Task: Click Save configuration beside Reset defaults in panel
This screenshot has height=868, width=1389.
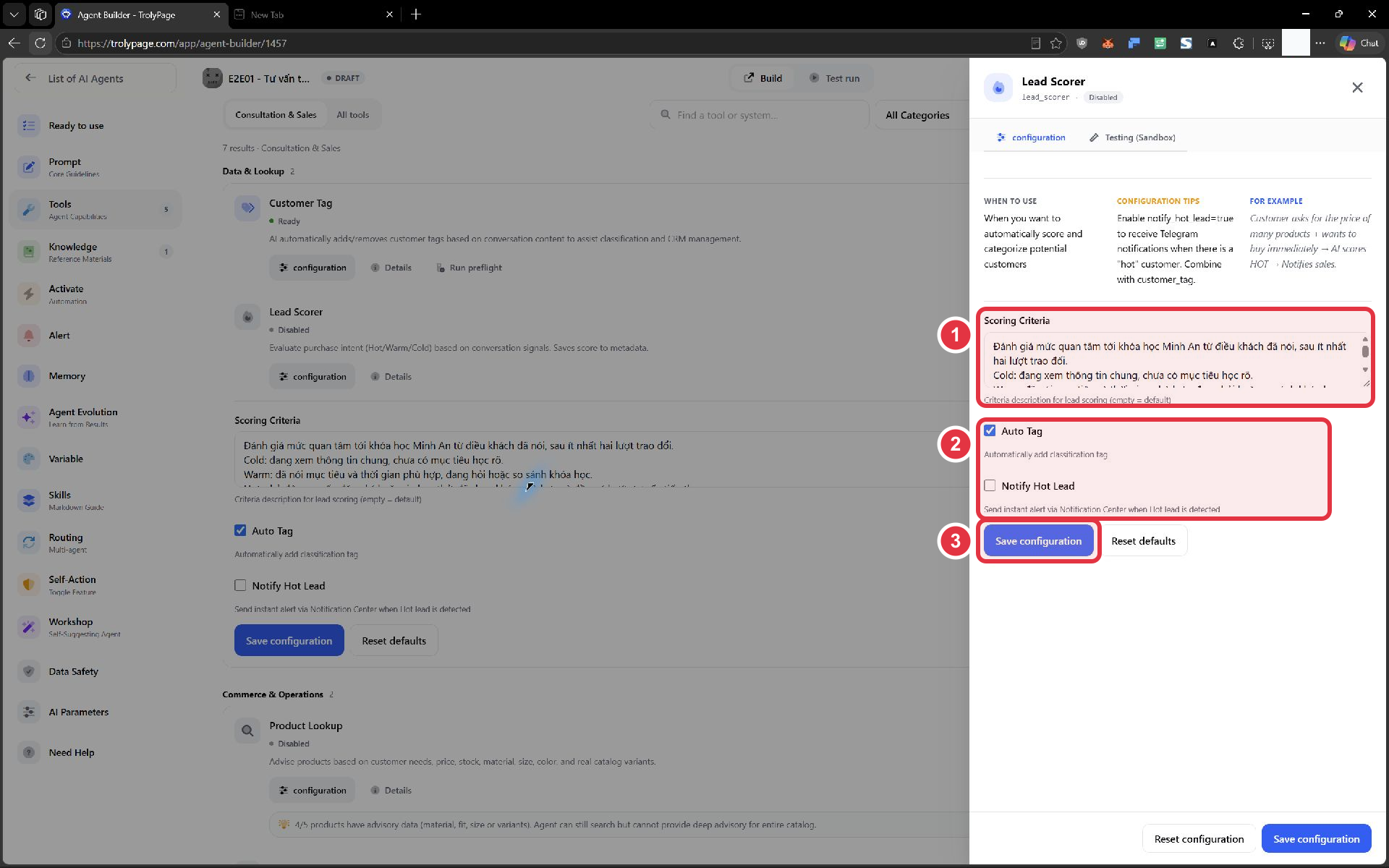Action: [x=1038, y=541]
